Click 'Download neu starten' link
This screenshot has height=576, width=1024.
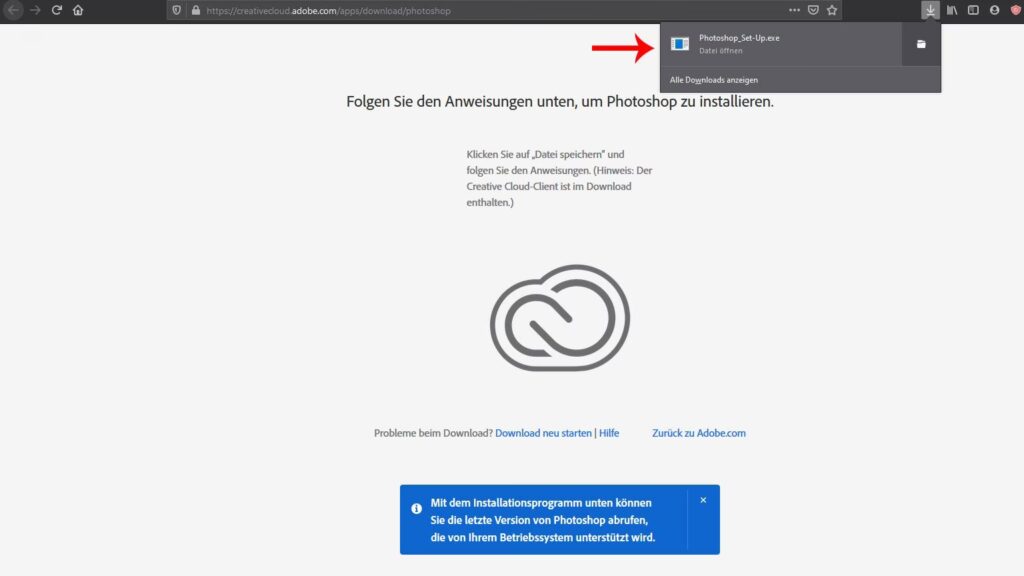pyautogui.click(x=543, y=433)
